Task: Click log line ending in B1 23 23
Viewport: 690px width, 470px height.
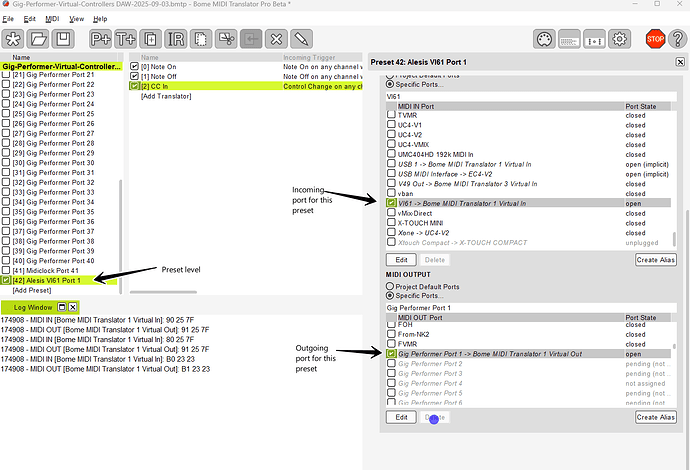Action: pyautogui.click(x=105, y=369)
